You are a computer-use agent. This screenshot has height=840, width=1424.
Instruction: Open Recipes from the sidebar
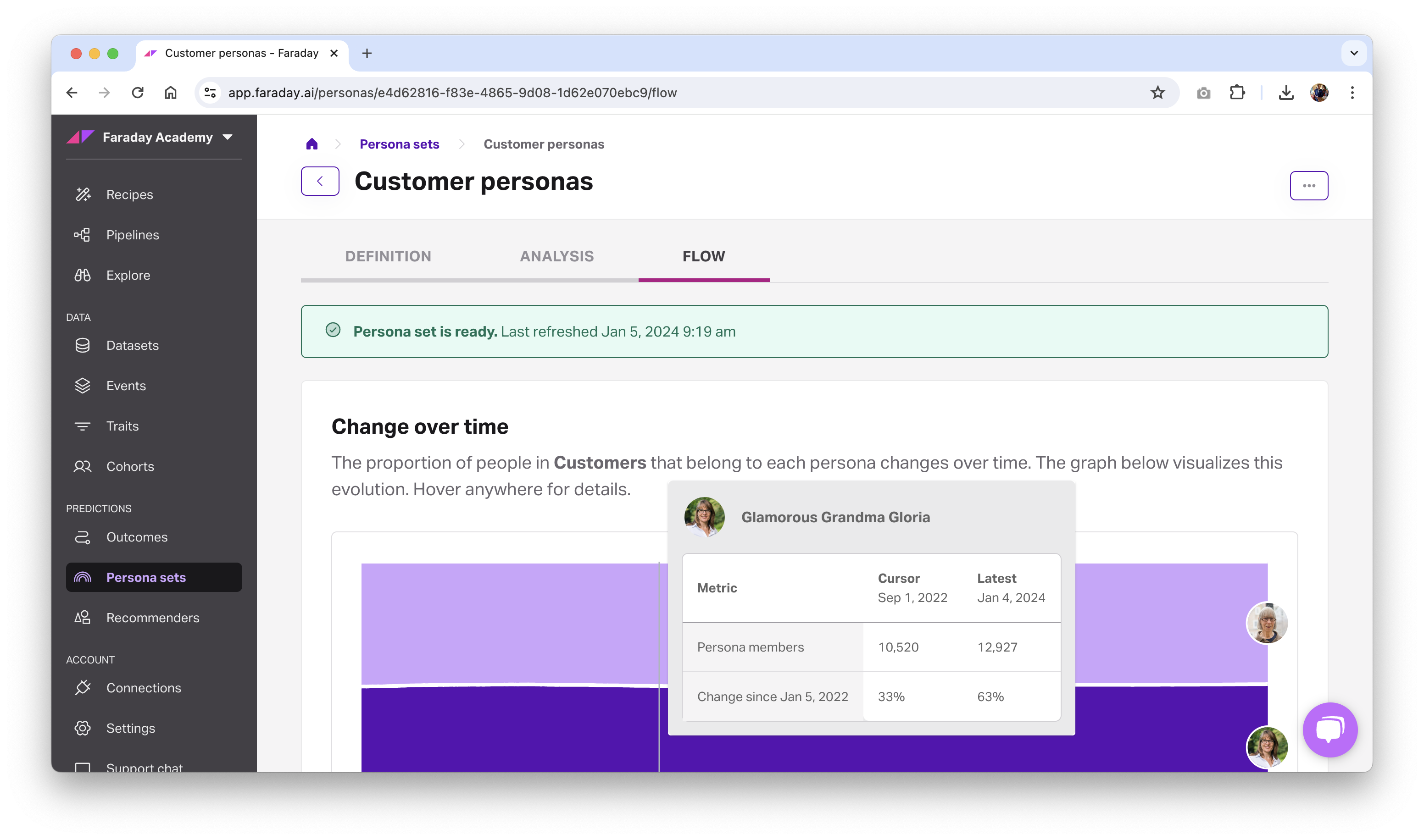click(x=129, y=195)
